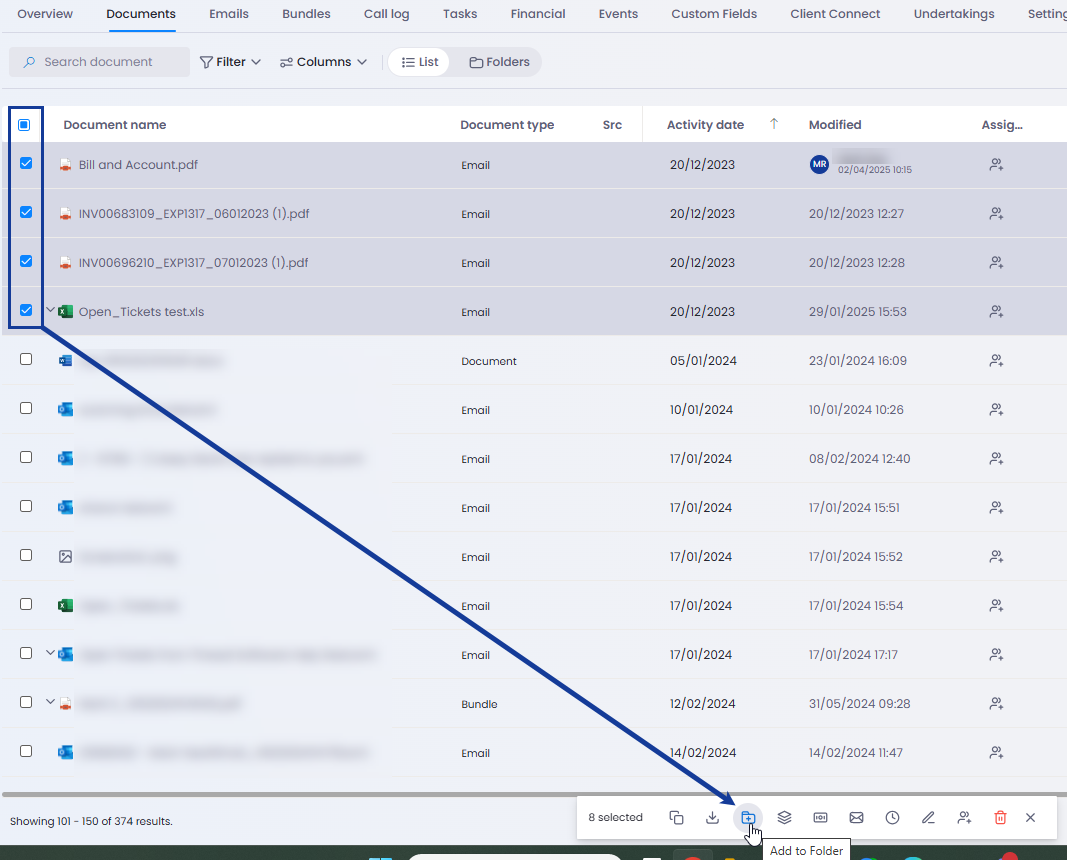The width and height of the screenshot is (1067, 860).
Task: Click the Add to Folder icon
Action: (748, 817)
